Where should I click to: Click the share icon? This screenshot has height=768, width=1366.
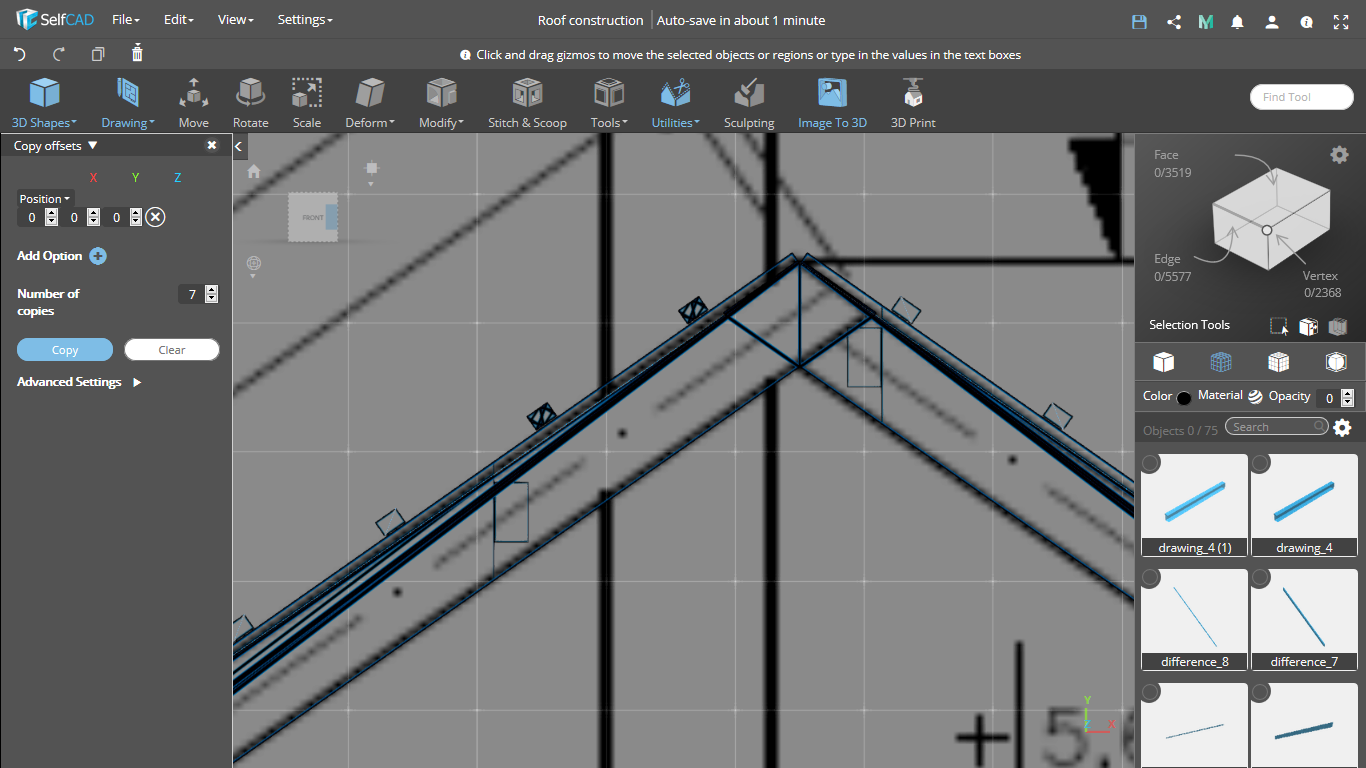click(1174, 21)
